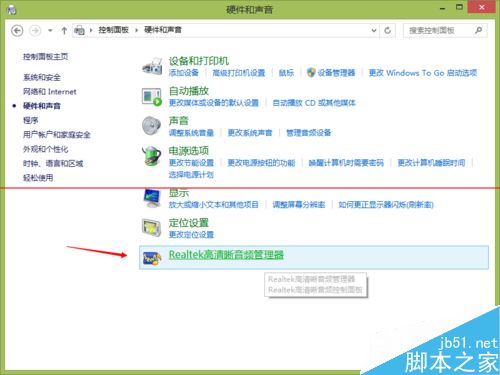Click the 调整屏幕分辨率 link
Screen dimensions: 500x375
(x=299, y=204)
